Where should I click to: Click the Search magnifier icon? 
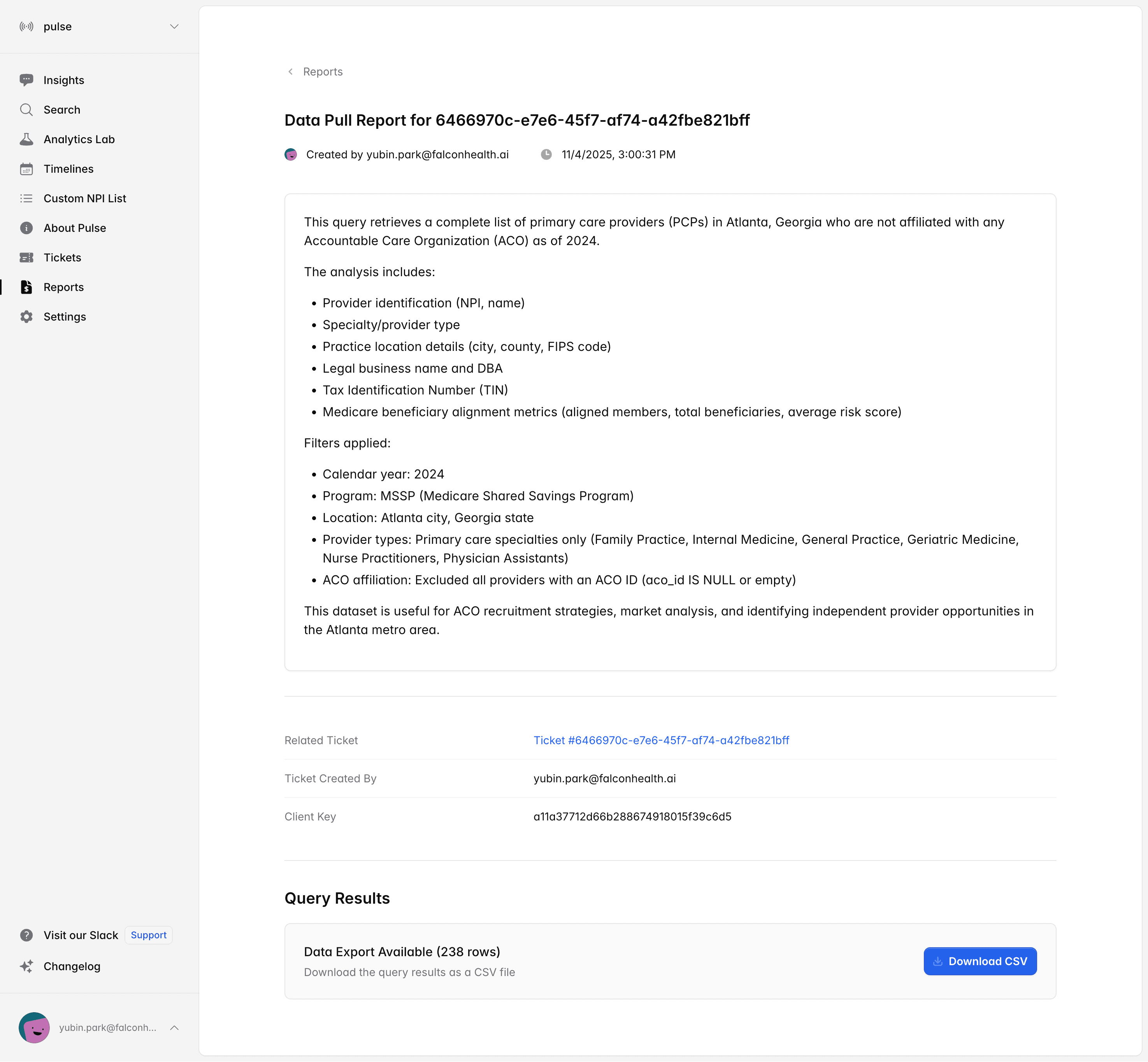pos(26,110)
